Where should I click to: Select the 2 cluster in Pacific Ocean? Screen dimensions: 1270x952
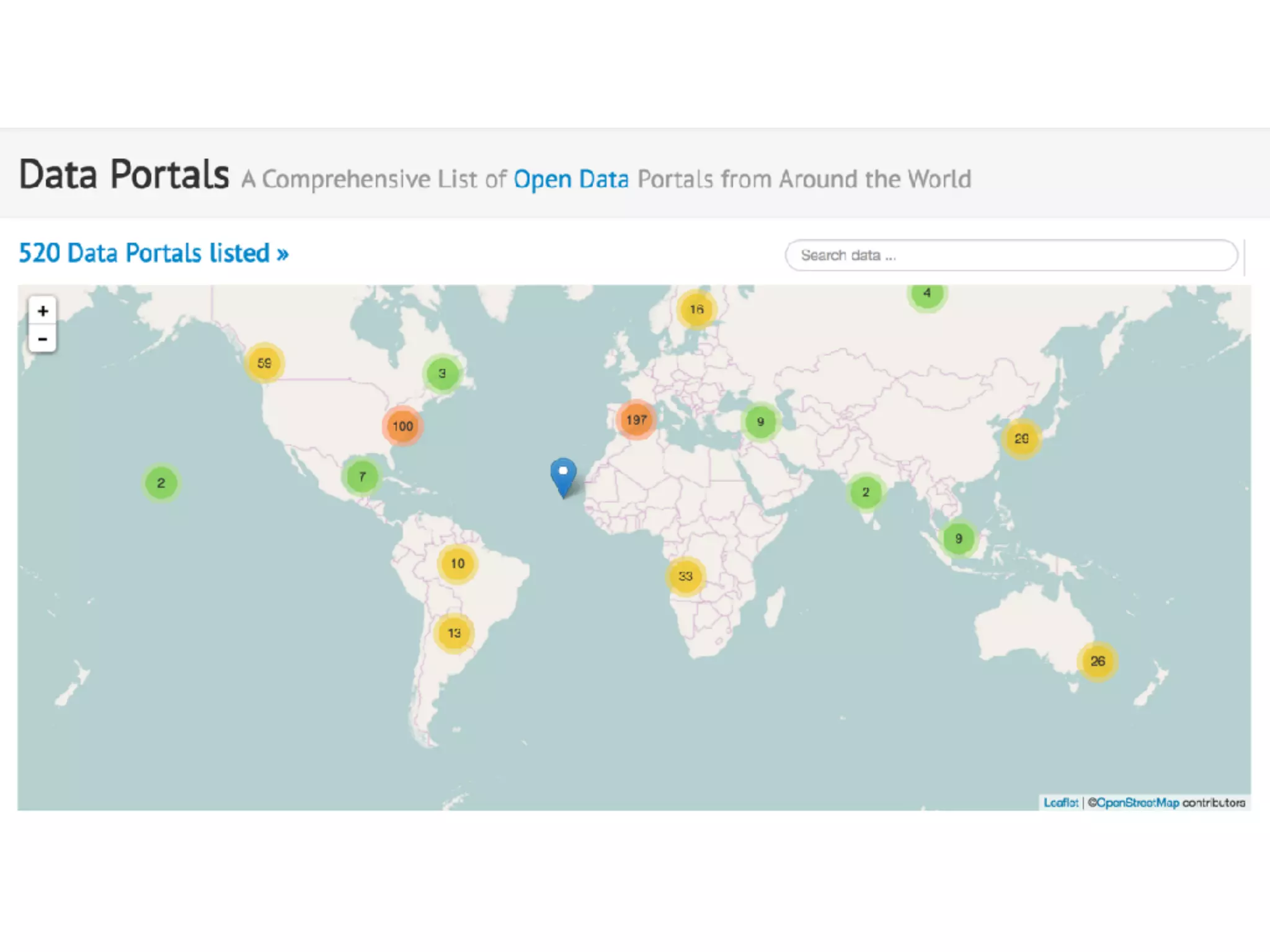(161, 483)
